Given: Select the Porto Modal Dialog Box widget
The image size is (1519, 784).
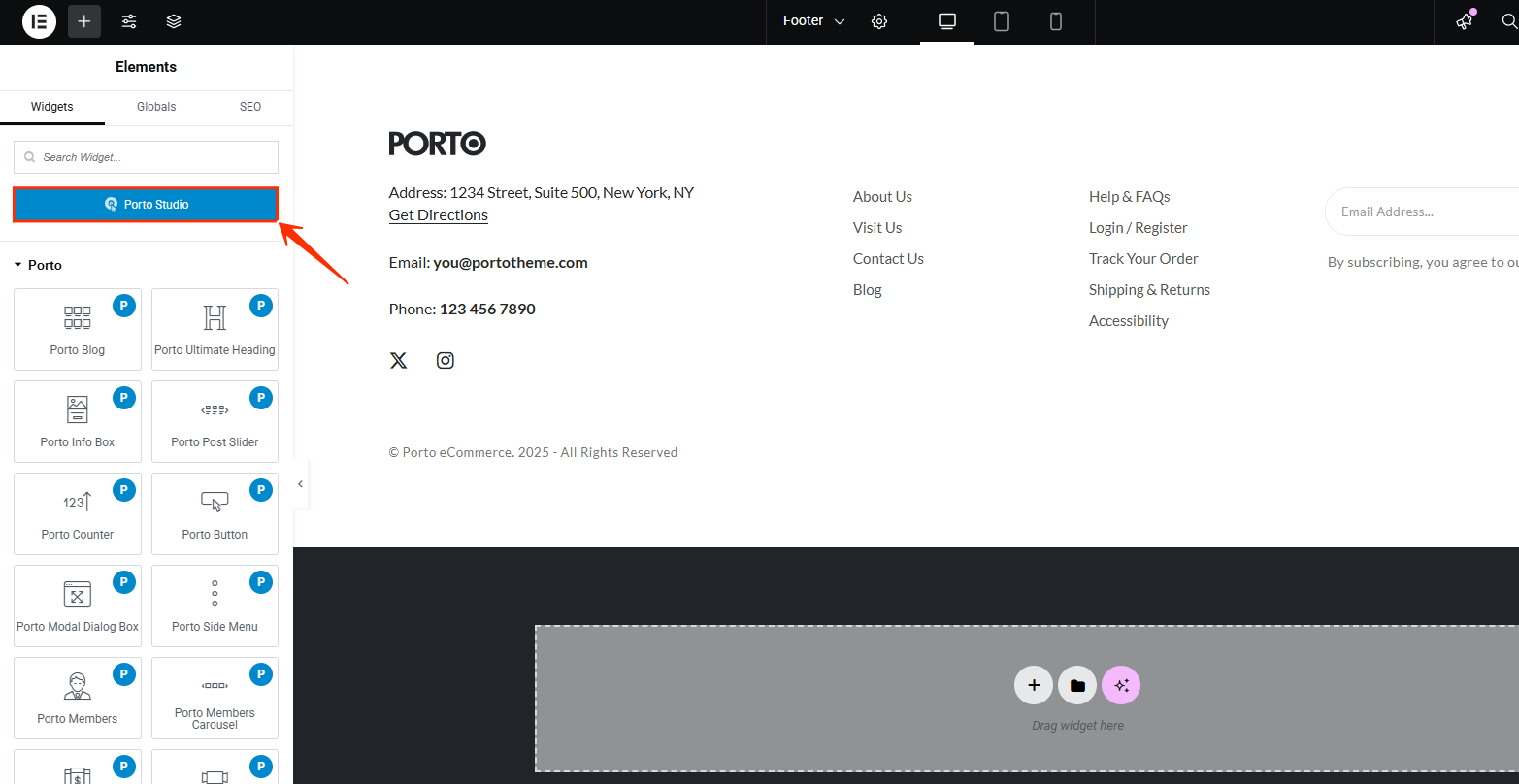Looking at the screenshot, I should click(78, 605).
